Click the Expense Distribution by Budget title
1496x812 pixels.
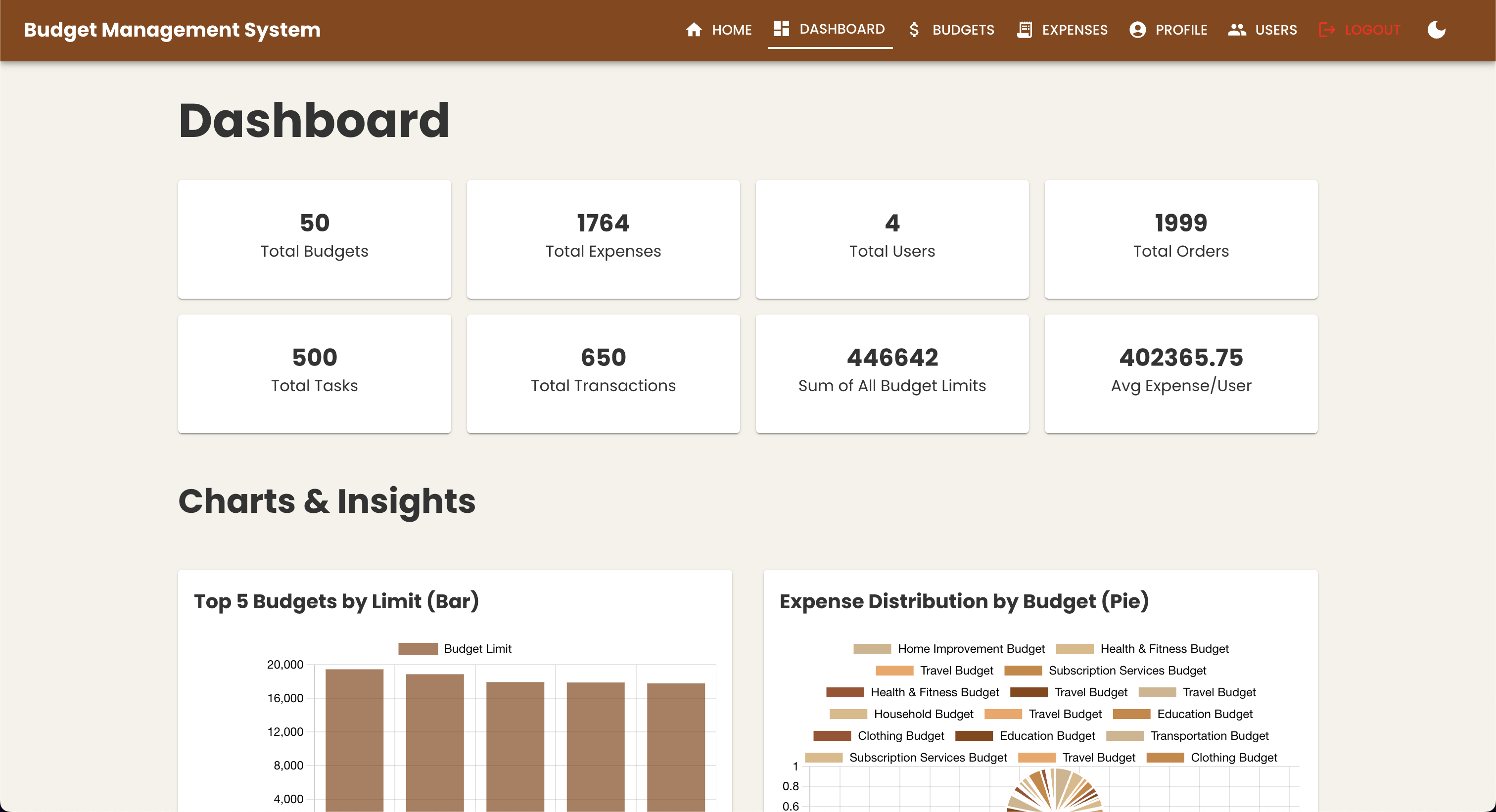964,601
